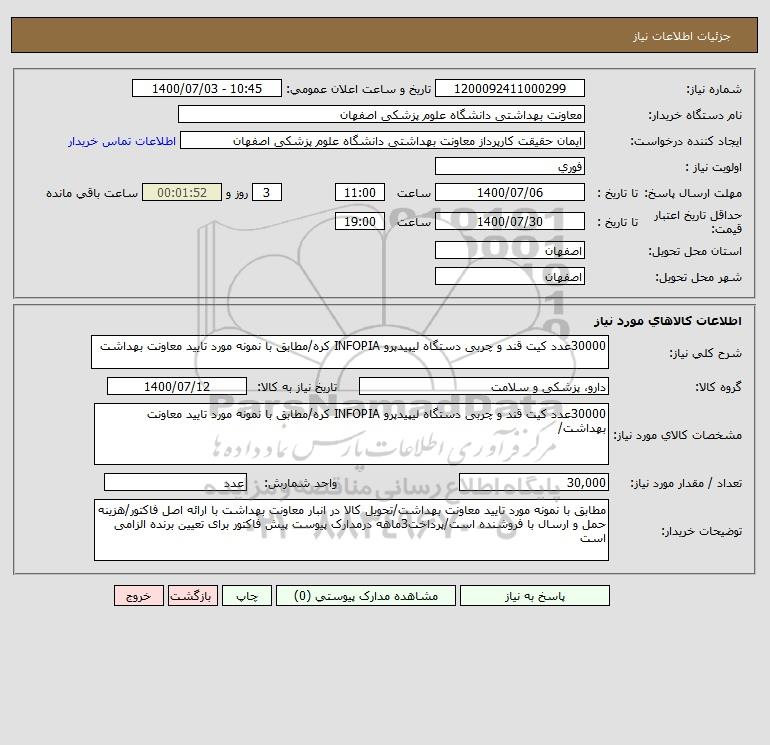Open اطلاعات تماس خریدار link
This screenshot has width=770, height=745.
[122, 141]
